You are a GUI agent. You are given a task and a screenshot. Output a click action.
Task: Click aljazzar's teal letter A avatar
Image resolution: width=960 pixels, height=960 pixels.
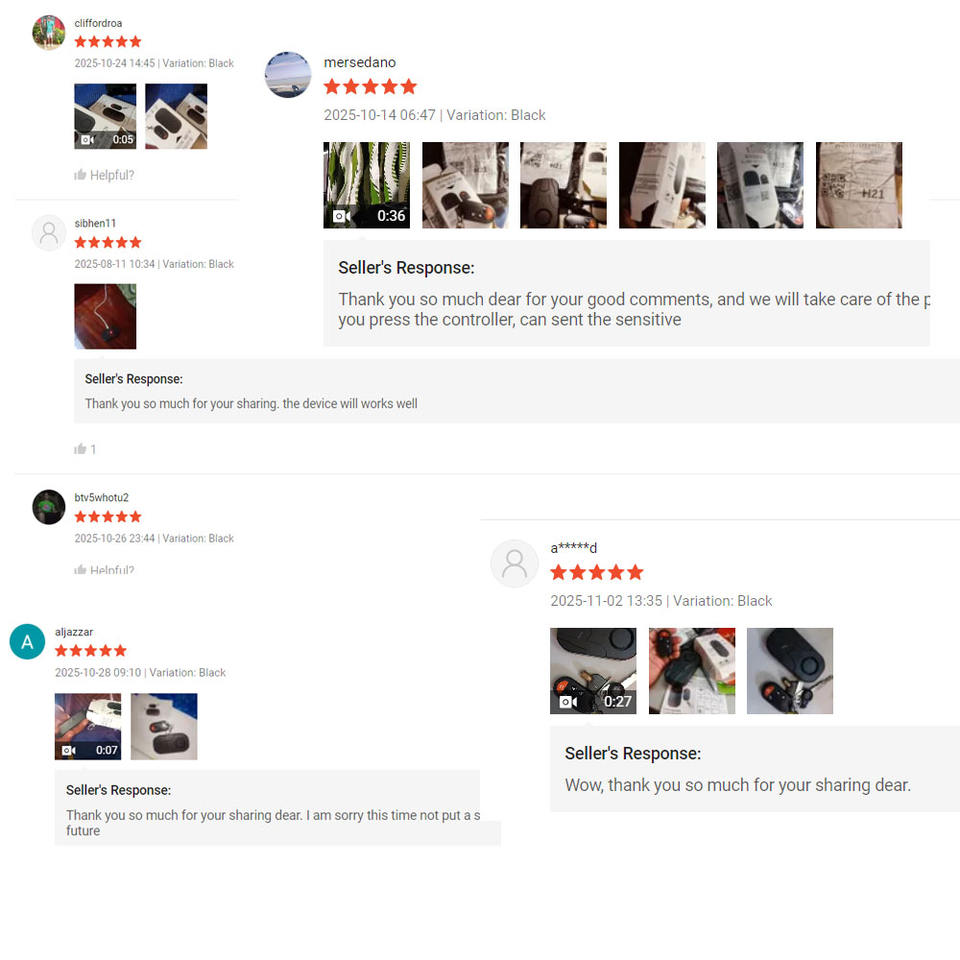[28, 642]
